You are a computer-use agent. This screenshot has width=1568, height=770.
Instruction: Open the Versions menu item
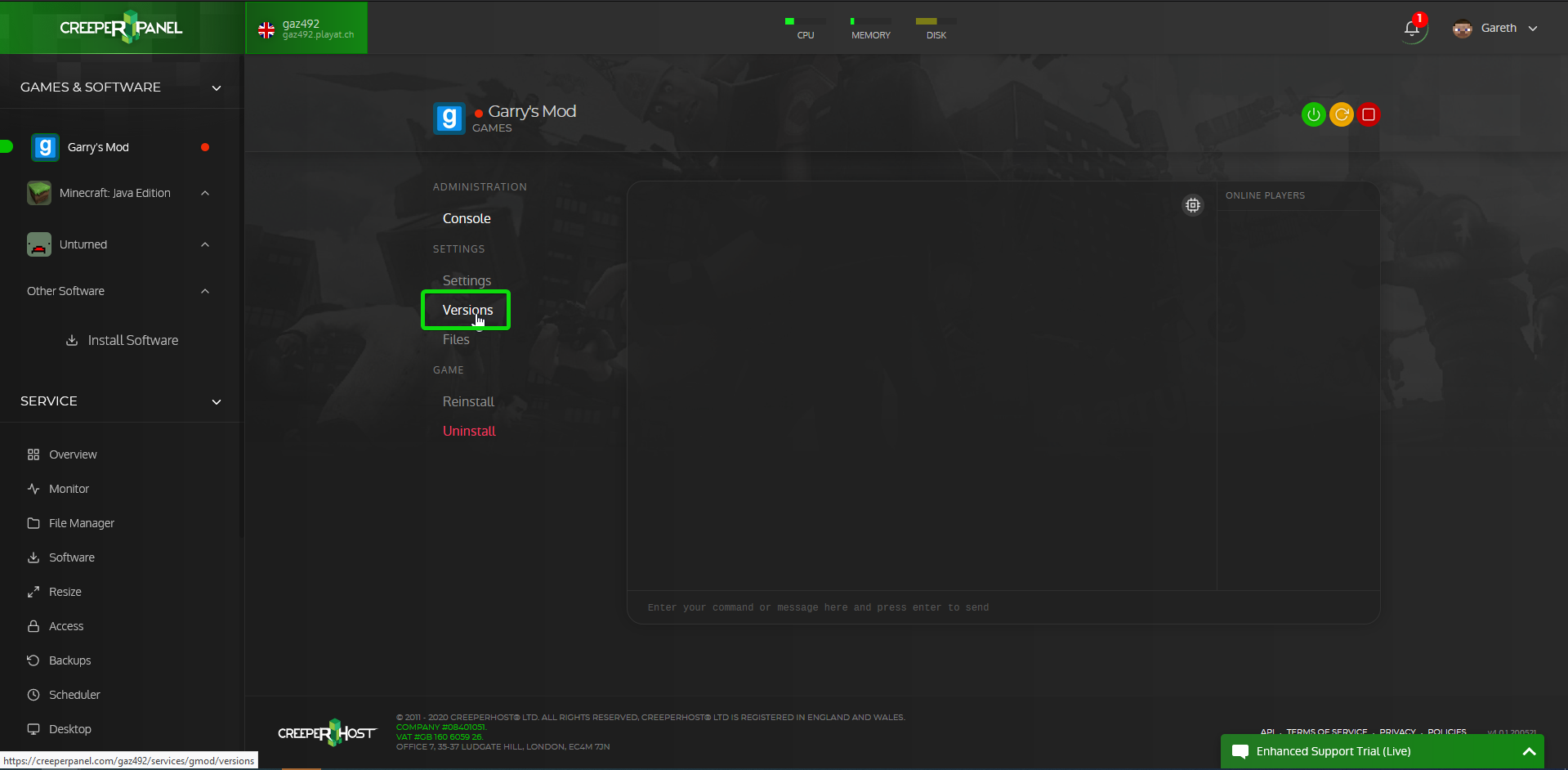coord(467,310)
